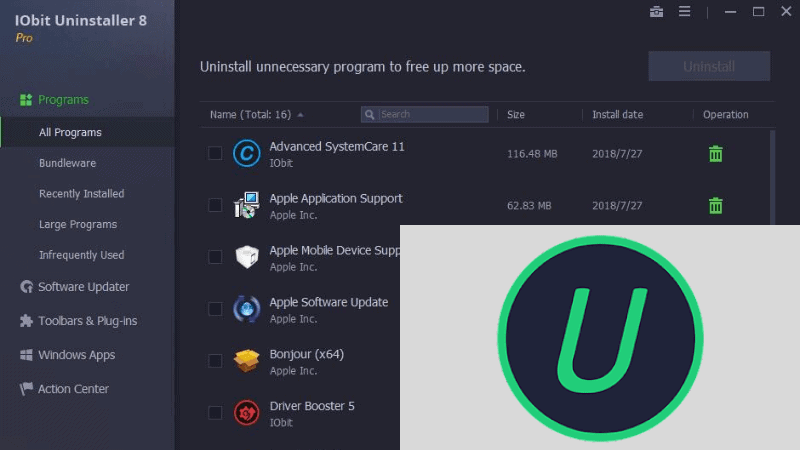800x450 pixels.
Task: Tick the checkbox for Advanced SystemCare 11
Action: tap(215, 153)
